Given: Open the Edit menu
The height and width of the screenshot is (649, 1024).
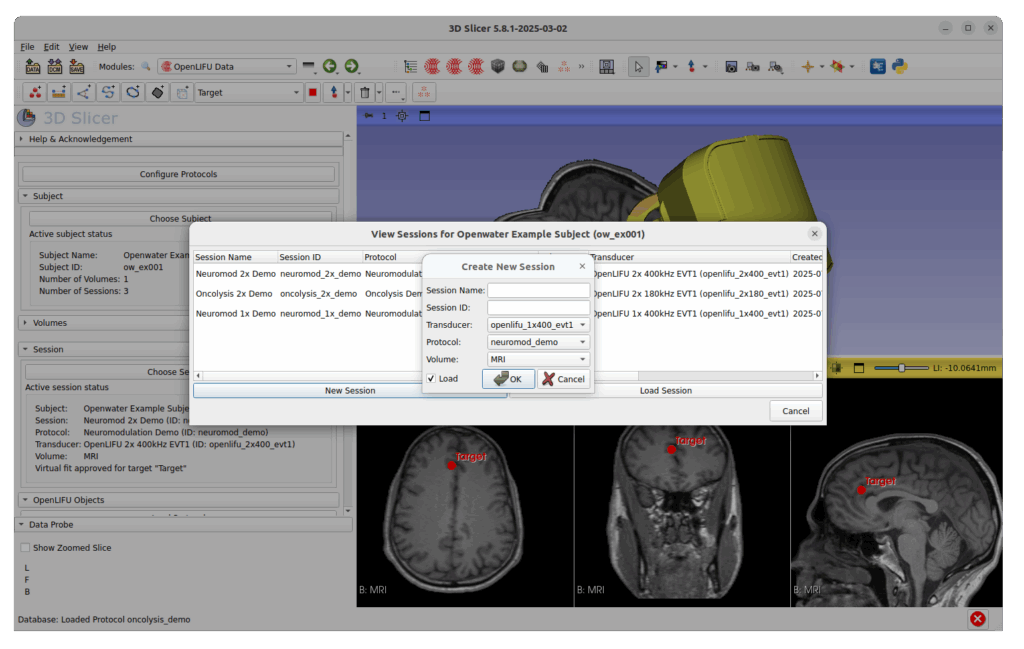Looking at the screenshot, I should (52, 47).
